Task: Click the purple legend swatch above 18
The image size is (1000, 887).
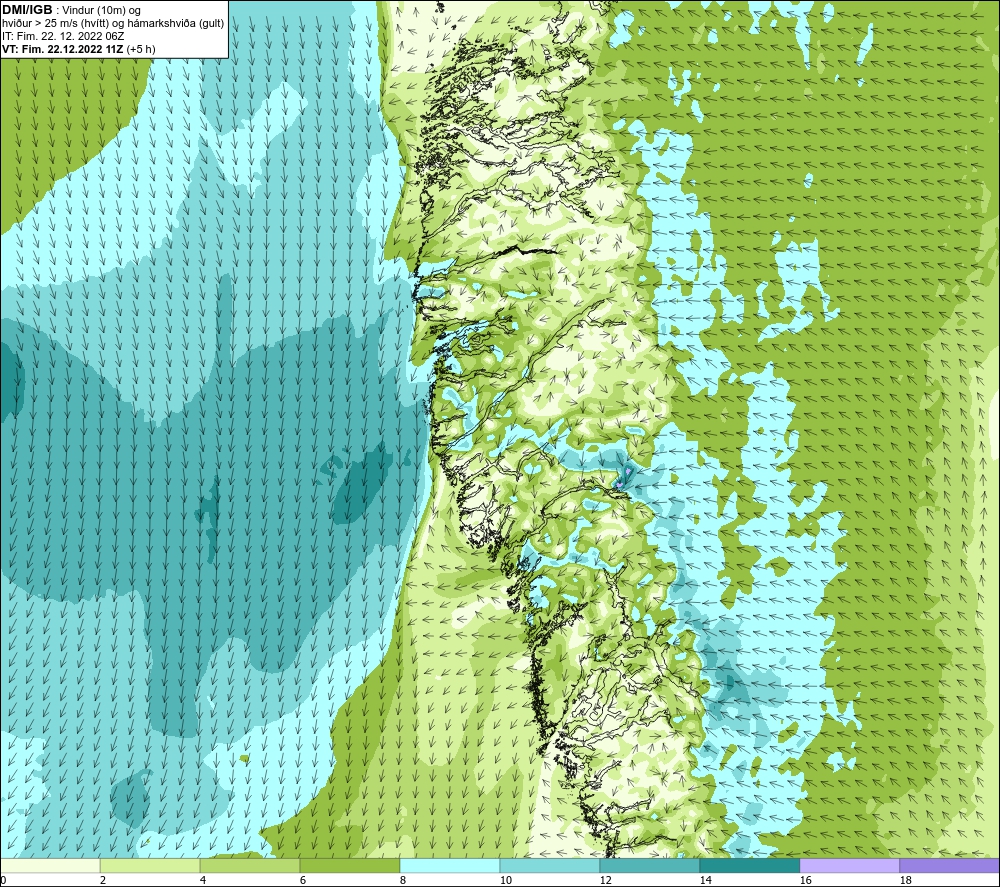Action: coord(950,865)
